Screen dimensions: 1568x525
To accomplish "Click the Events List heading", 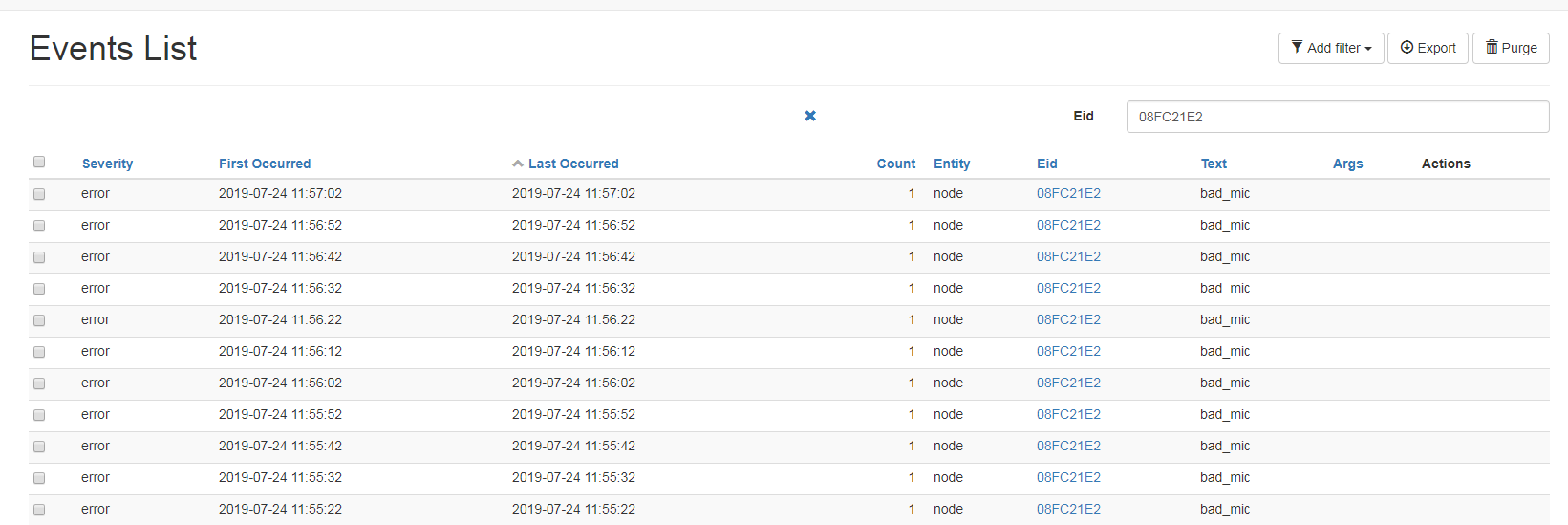I will pyautogui.click(x=113, y=49).
